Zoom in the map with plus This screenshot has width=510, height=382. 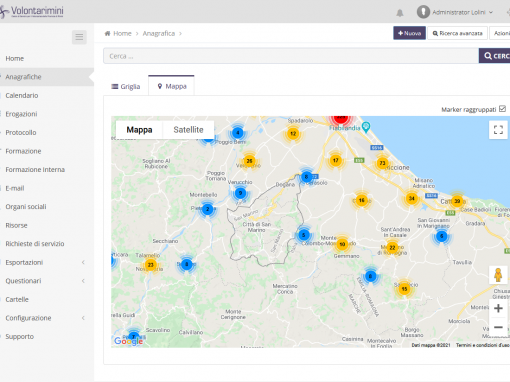(498, 308)
